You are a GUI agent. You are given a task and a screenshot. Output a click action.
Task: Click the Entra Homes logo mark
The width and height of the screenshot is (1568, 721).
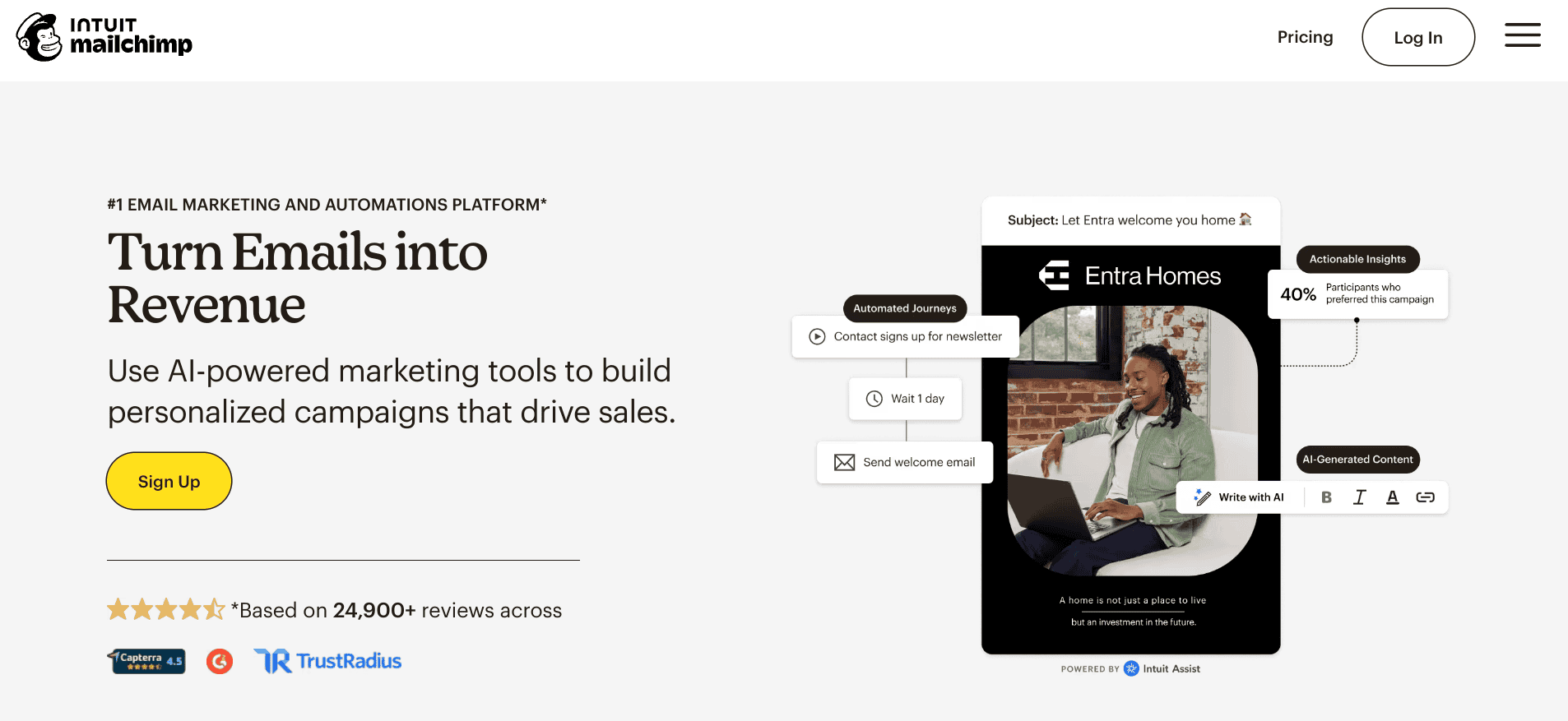pos(1054,275)
